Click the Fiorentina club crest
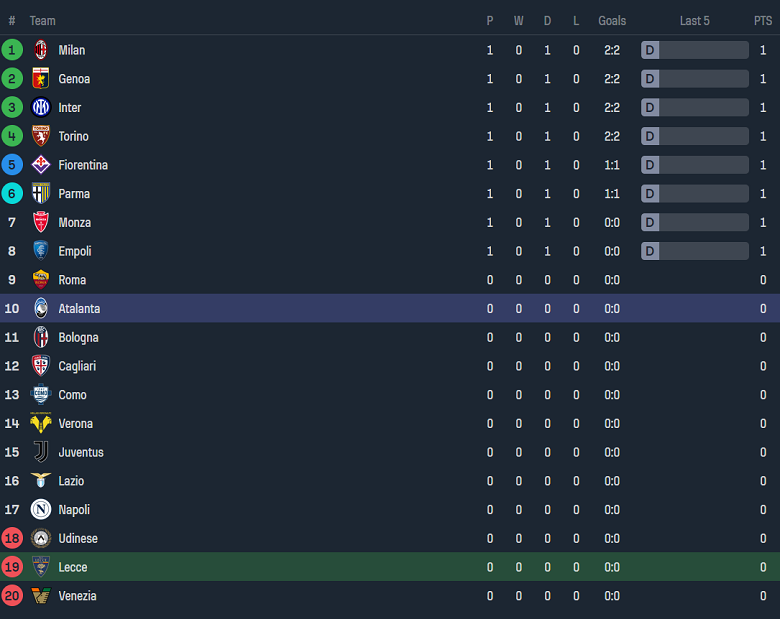780x619 pixels. (x=41, y=165)
